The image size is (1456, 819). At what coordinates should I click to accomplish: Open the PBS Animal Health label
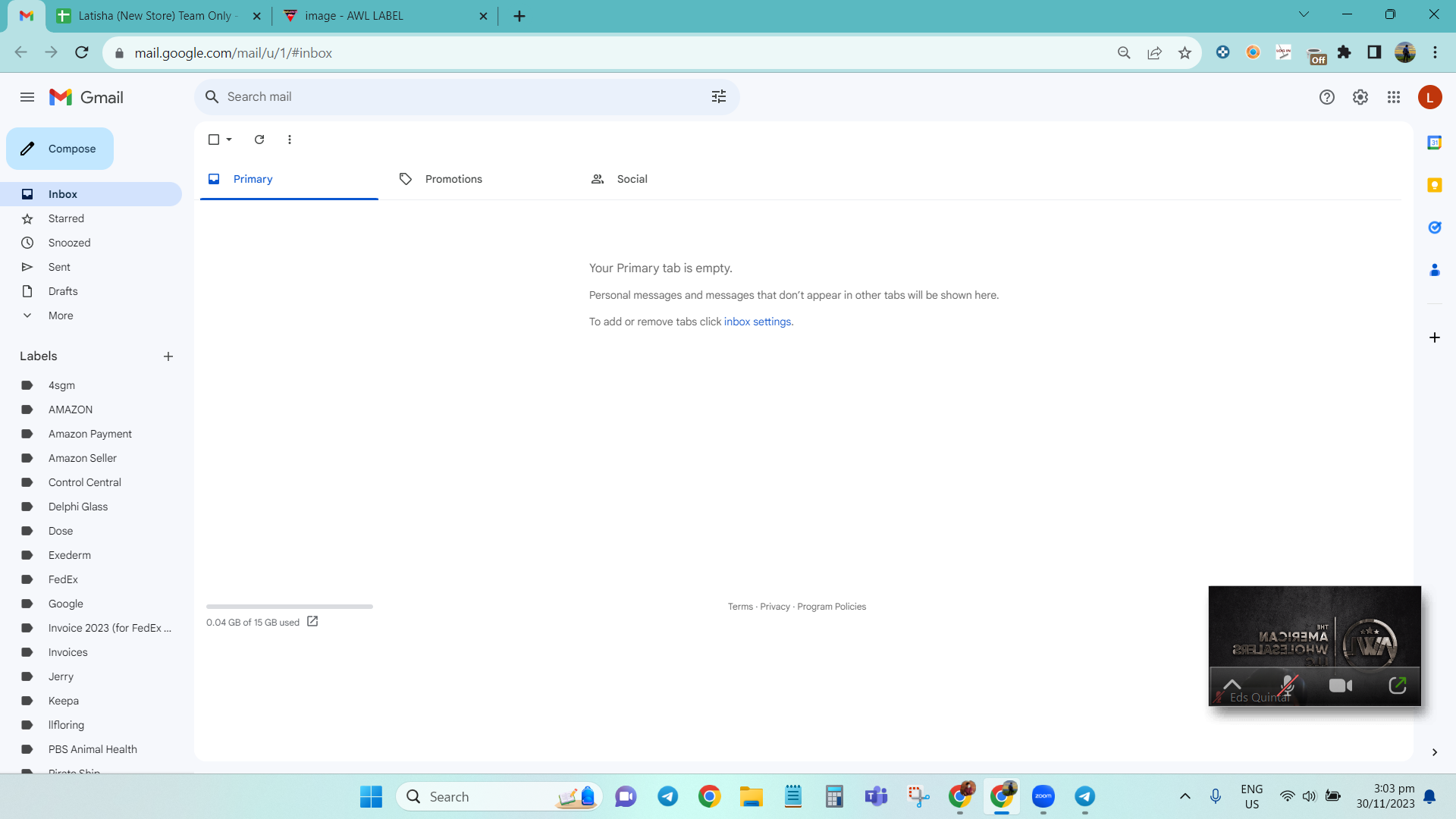[91, 749]
